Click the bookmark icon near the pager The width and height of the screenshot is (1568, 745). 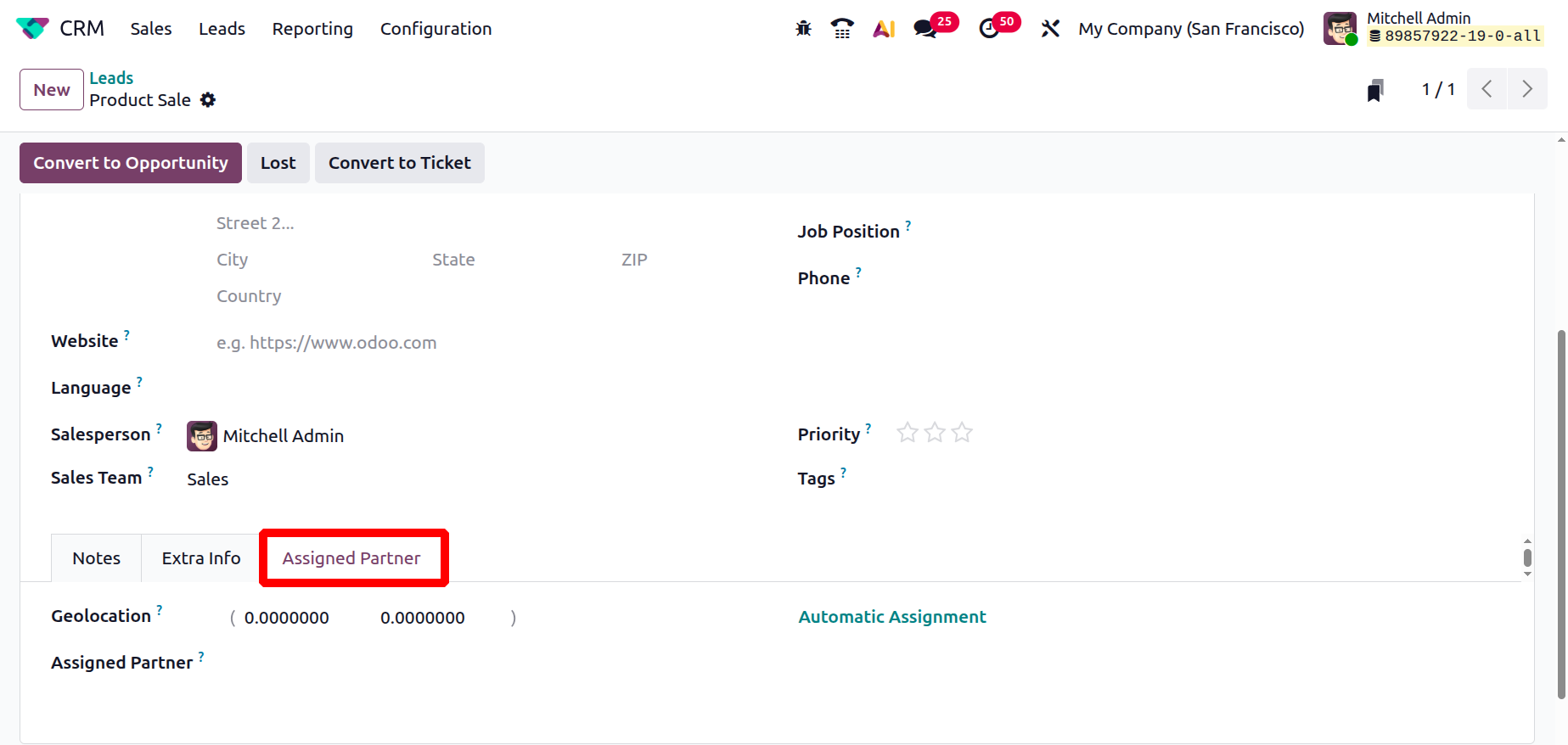(1375, 90)
